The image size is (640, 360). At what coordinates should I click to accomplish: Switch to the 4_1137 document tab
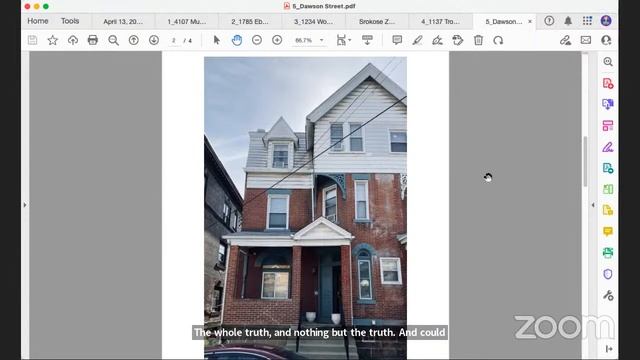[440, 21]
